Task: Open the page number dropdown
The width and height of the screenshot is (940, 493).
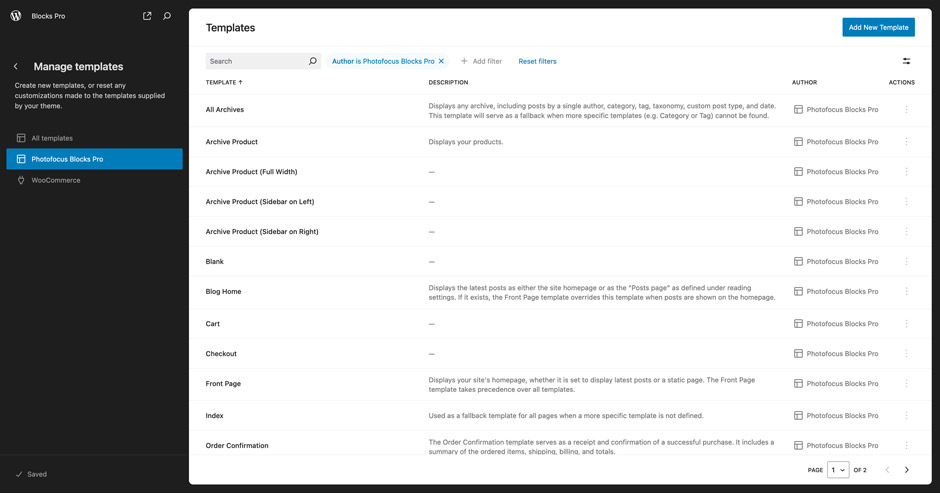Action: (838, 470)
